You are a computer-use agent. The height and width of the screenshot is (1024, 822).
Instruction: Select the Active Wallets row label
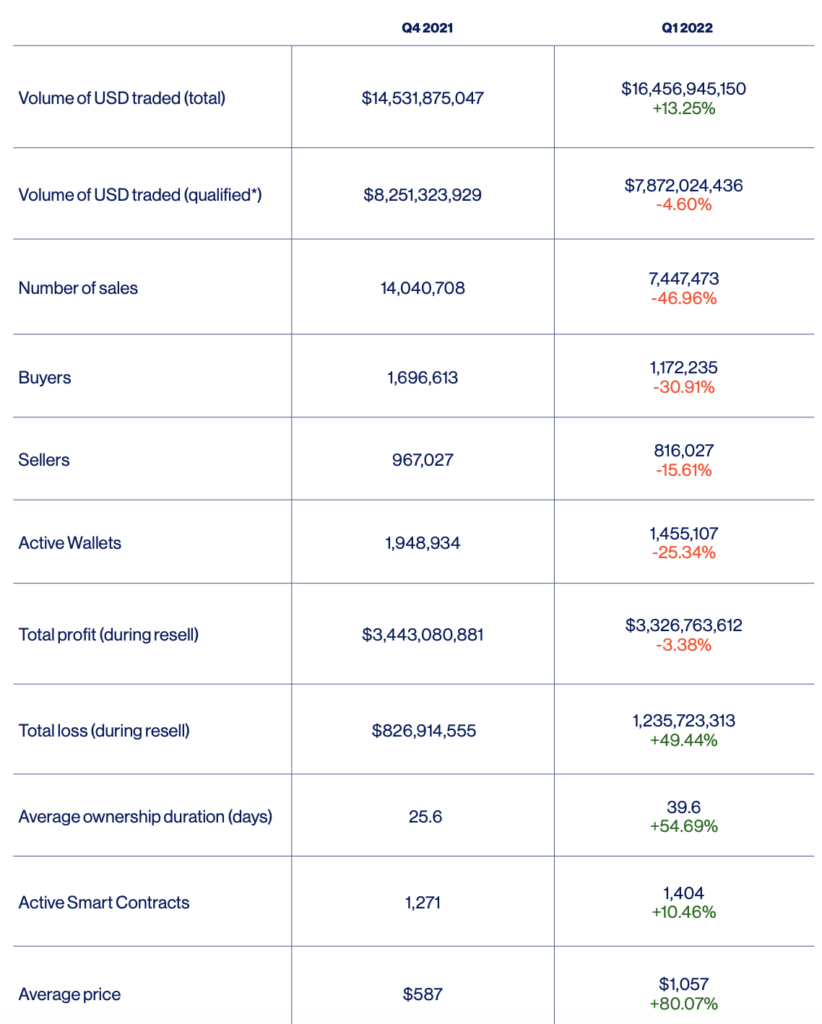click(70, 543)
